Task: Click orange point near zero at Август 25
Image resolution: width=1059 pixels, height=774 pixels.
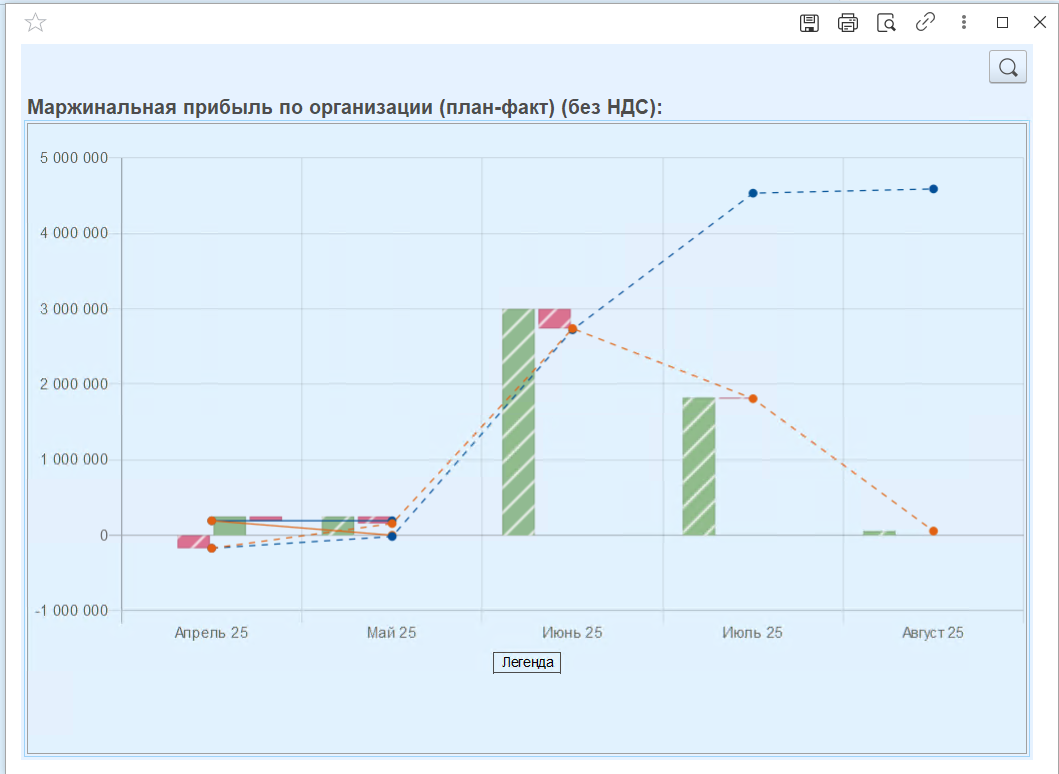Action: point(933,532)
